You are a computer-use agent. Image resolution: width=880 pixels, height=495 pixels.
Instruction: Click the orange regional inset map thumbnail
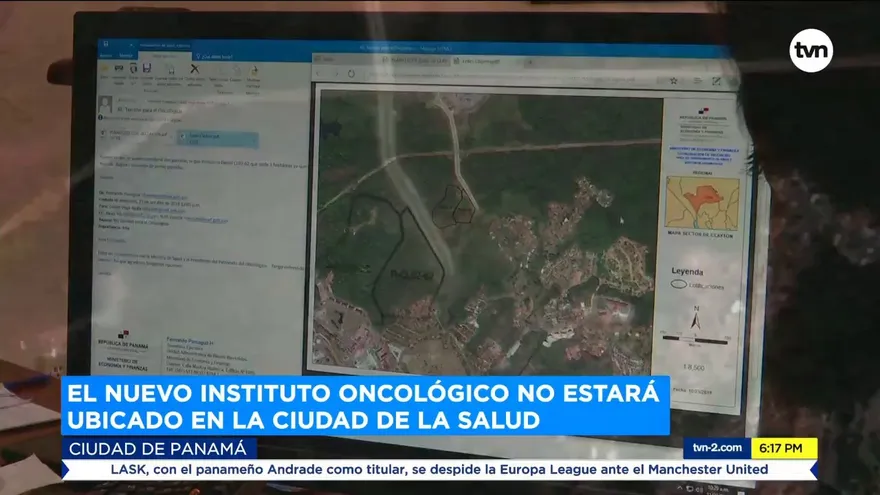click(702, 203)
